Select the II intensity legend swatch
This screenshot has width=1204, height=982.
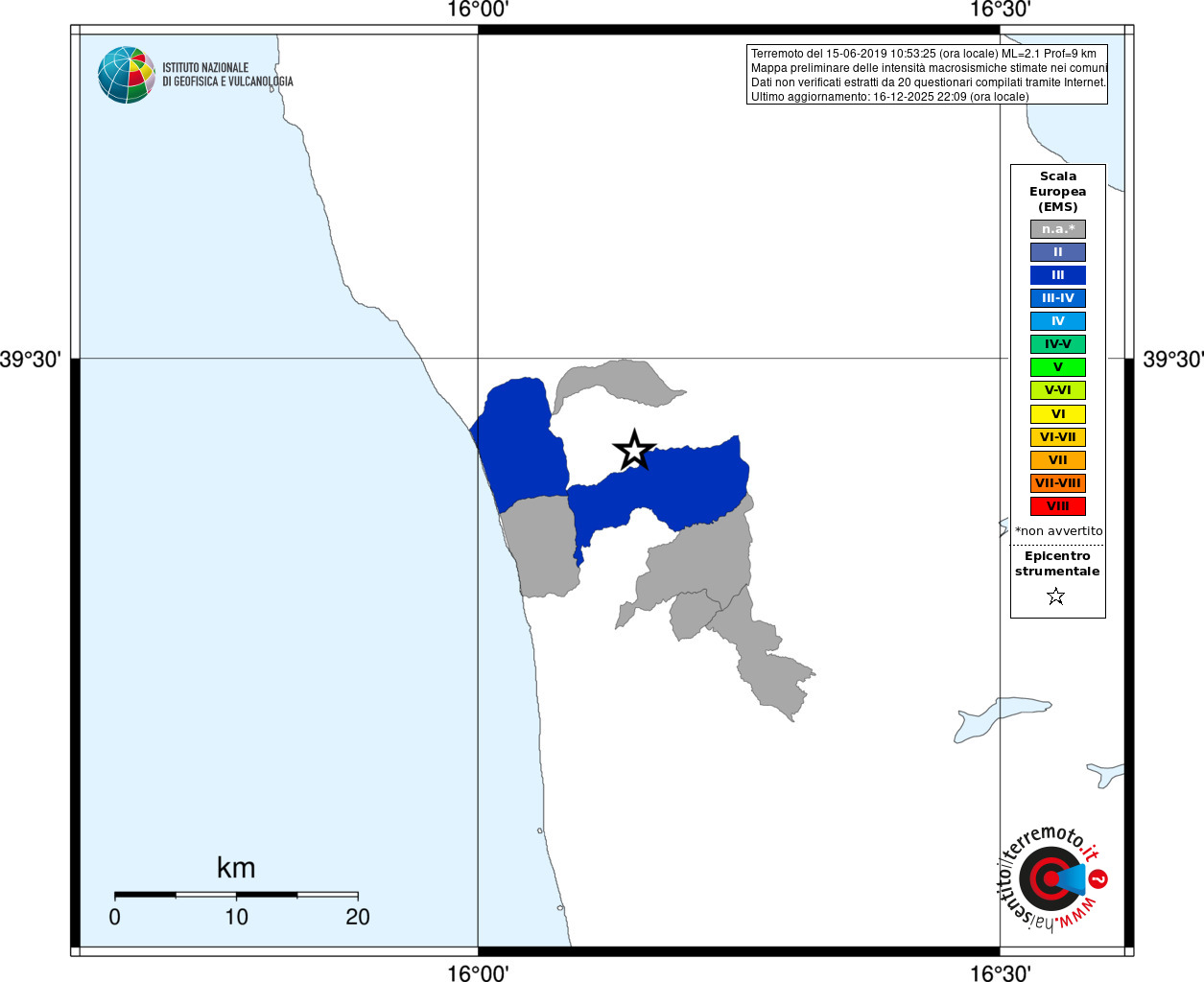(1058, 252)
